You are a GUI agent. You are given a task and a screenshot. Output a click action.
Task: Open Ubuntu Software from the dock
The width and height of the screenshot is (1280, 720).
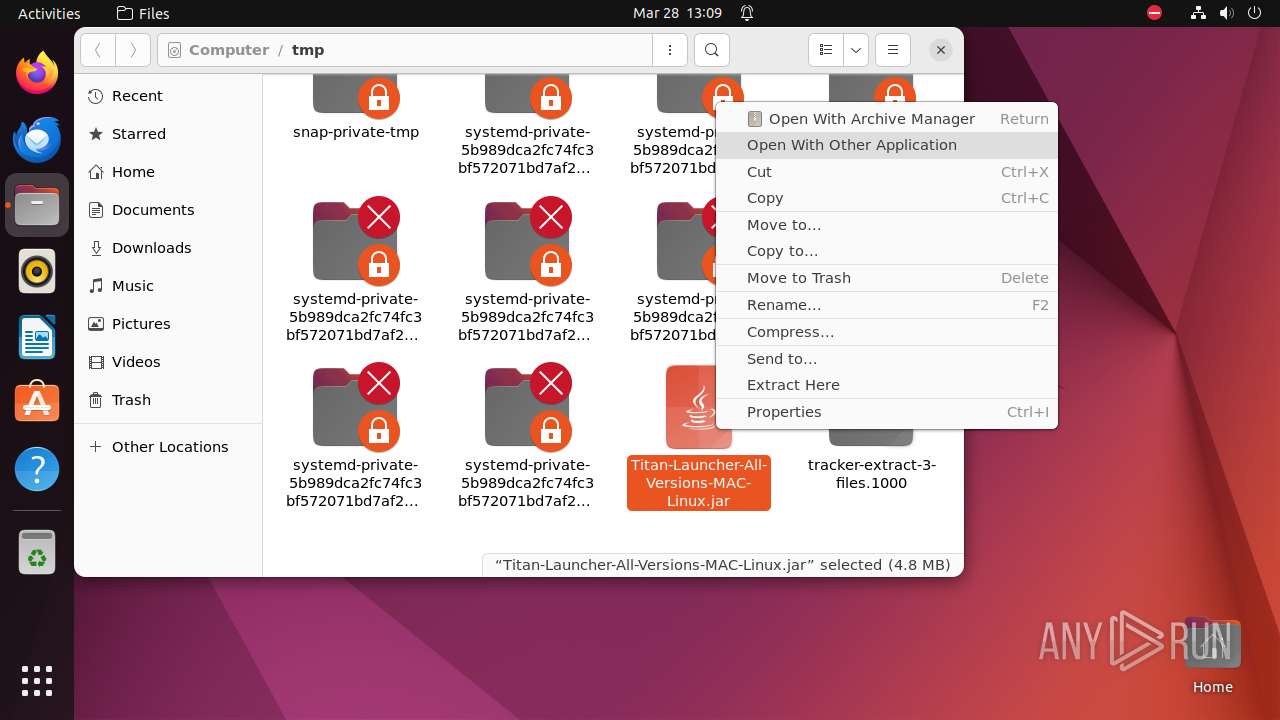(37, 403)
